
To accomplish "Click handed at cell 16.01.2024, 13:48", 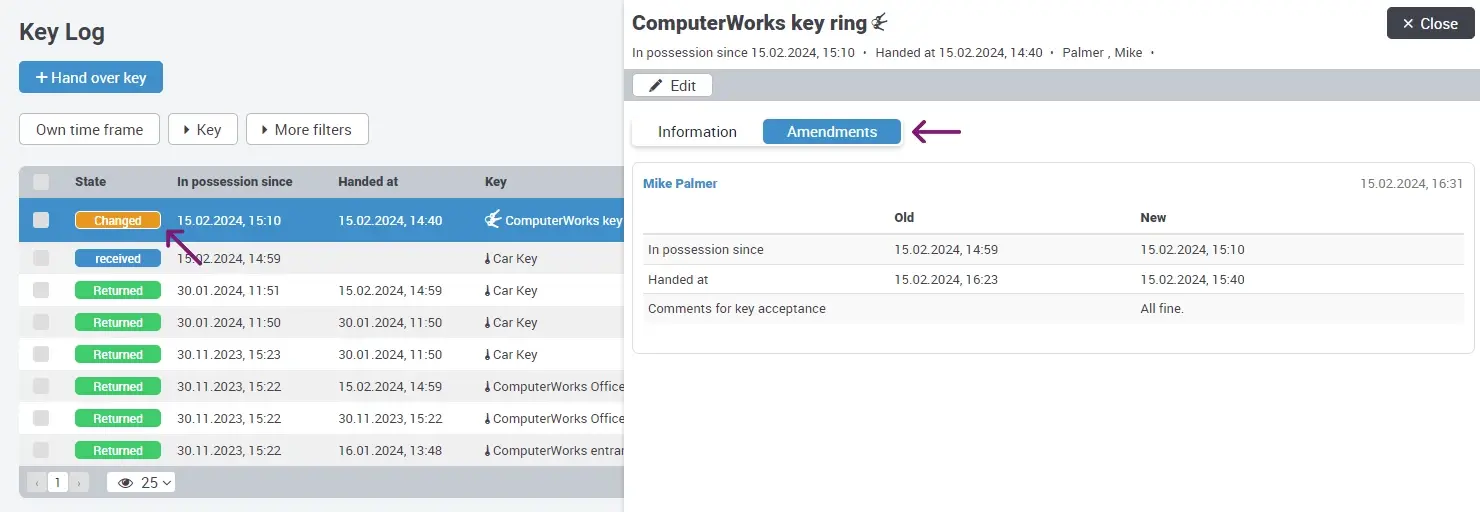I will [x=390, y=450].
